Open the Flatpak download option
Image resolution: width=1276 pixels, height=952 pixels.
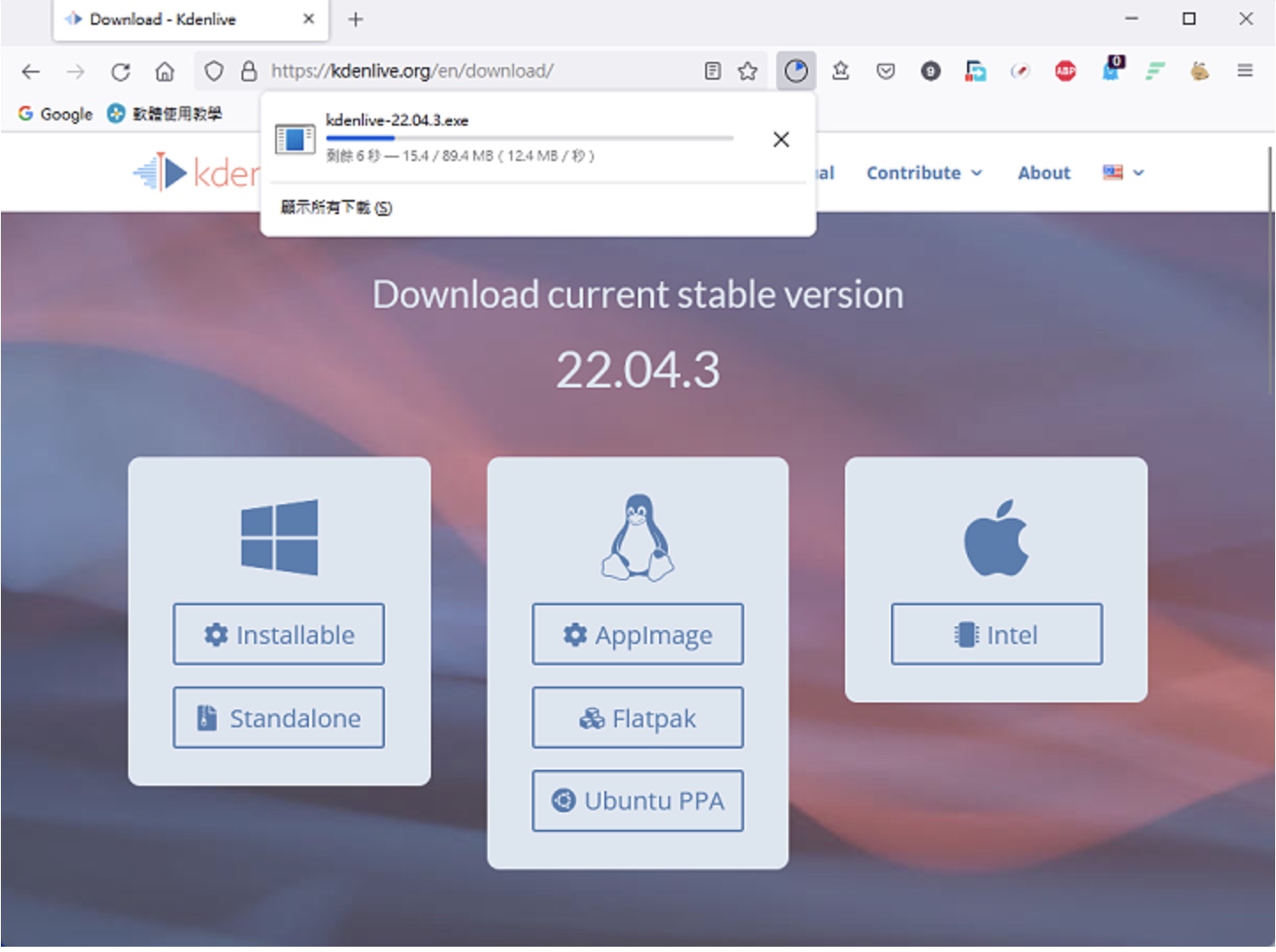pos(637,718)
